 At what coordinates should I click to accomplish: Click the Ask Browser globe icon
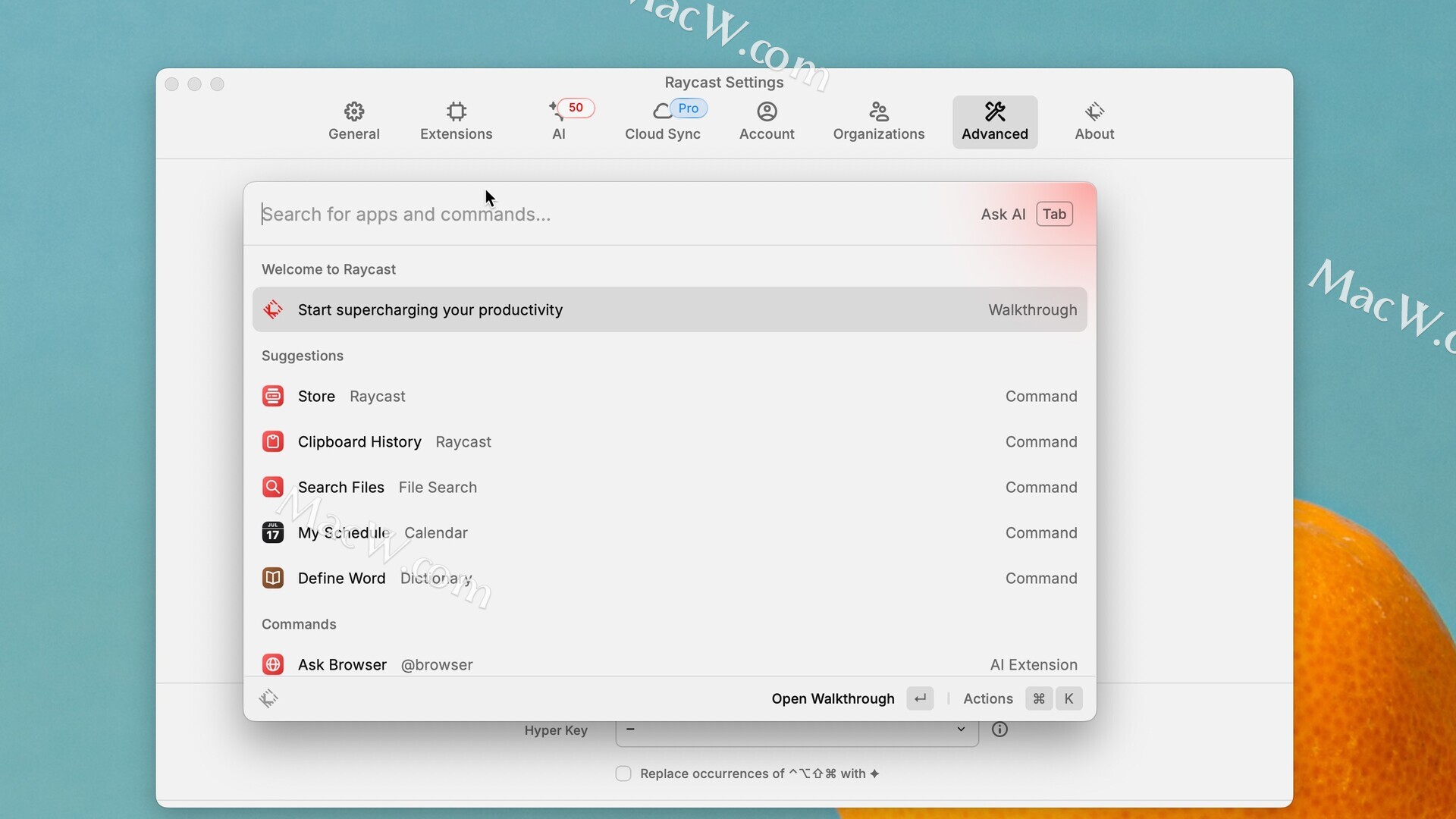(x=273, y=664)
